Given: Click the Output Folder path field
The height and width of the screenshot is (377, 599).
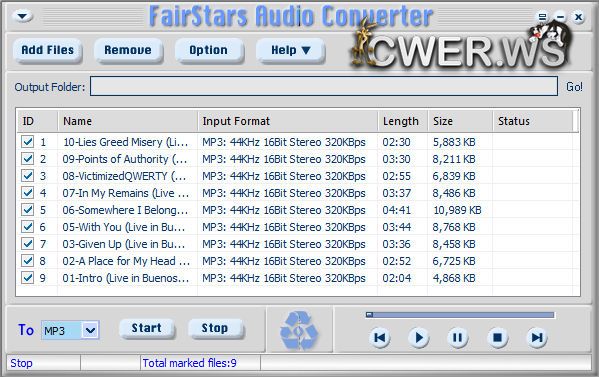Looking at the screenshot, I should pyautogui.click(x=324, y=86).
